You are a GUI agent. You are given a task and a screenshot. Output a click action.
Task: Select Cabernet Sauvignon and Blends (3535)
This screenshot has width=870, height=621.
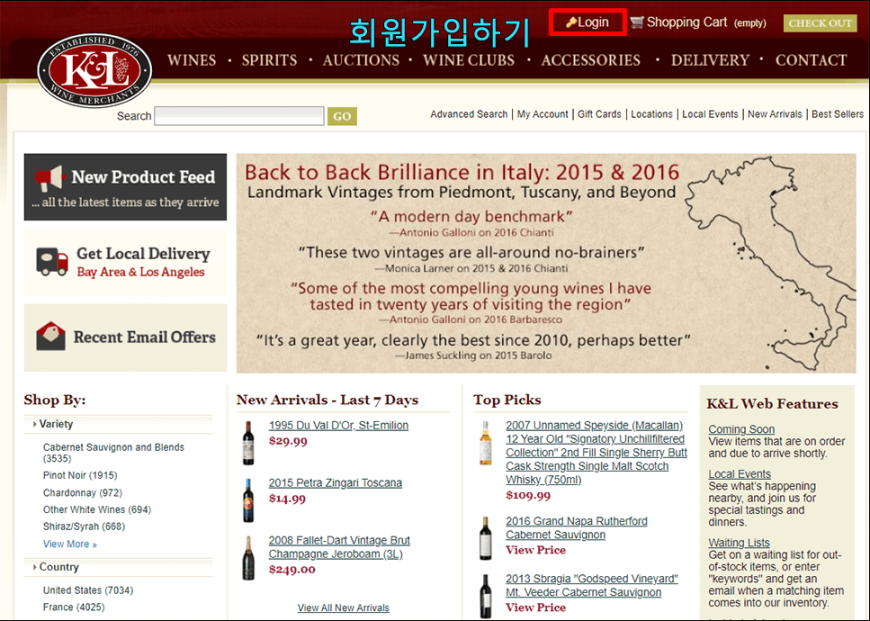114,453
